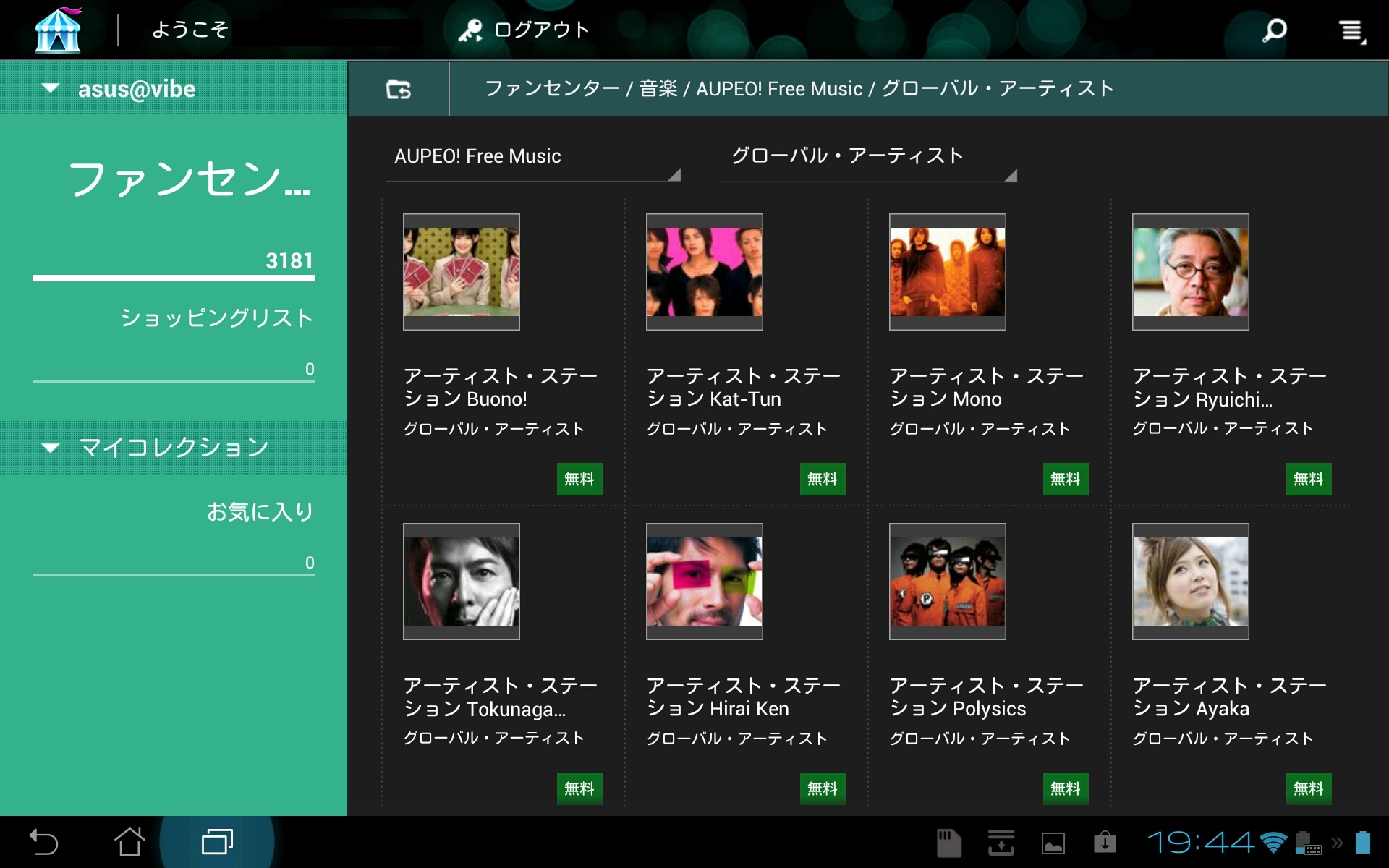Select the Polysics artist station thumbnail
This screenshot has width=1389, height=868.
coord(947,581)
